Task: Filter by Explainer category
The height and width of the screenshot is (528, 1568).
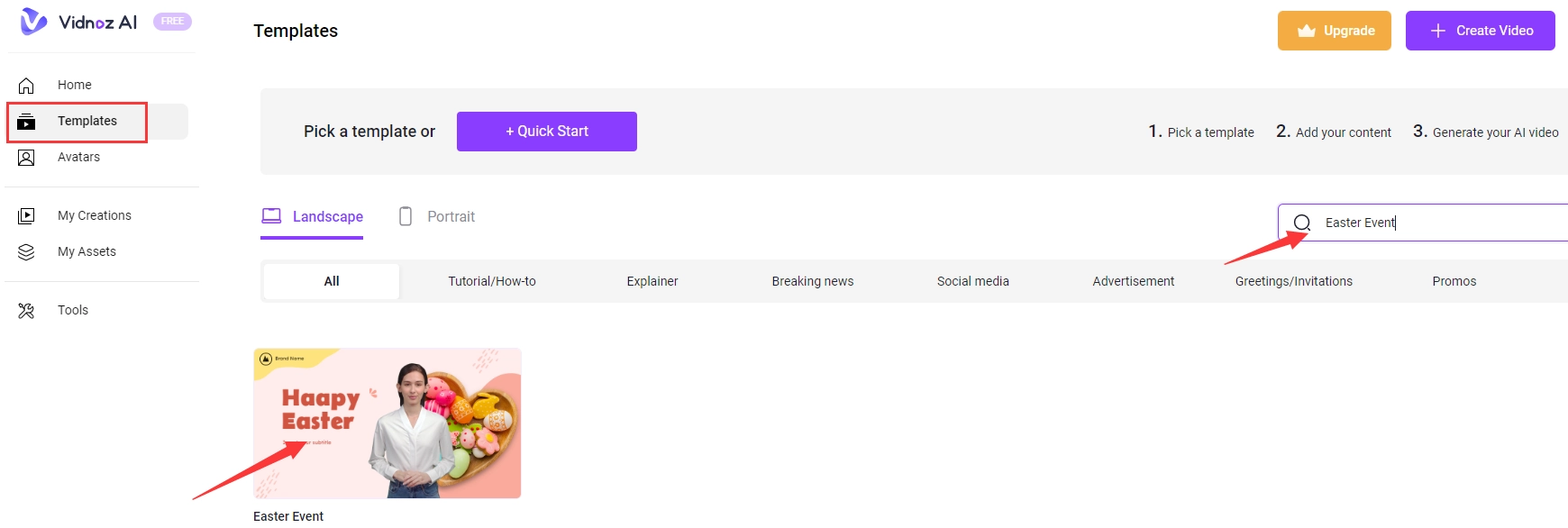Action: pyautogui.click(x=652, y=281)
